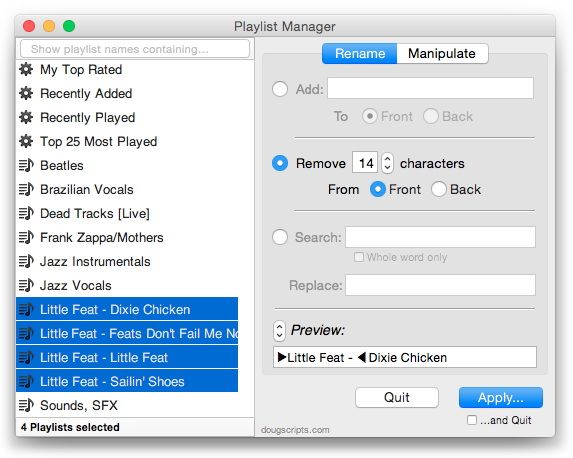Check the ...and Quit checkbox
The image size is (573, 458).
tap(472, 420)
